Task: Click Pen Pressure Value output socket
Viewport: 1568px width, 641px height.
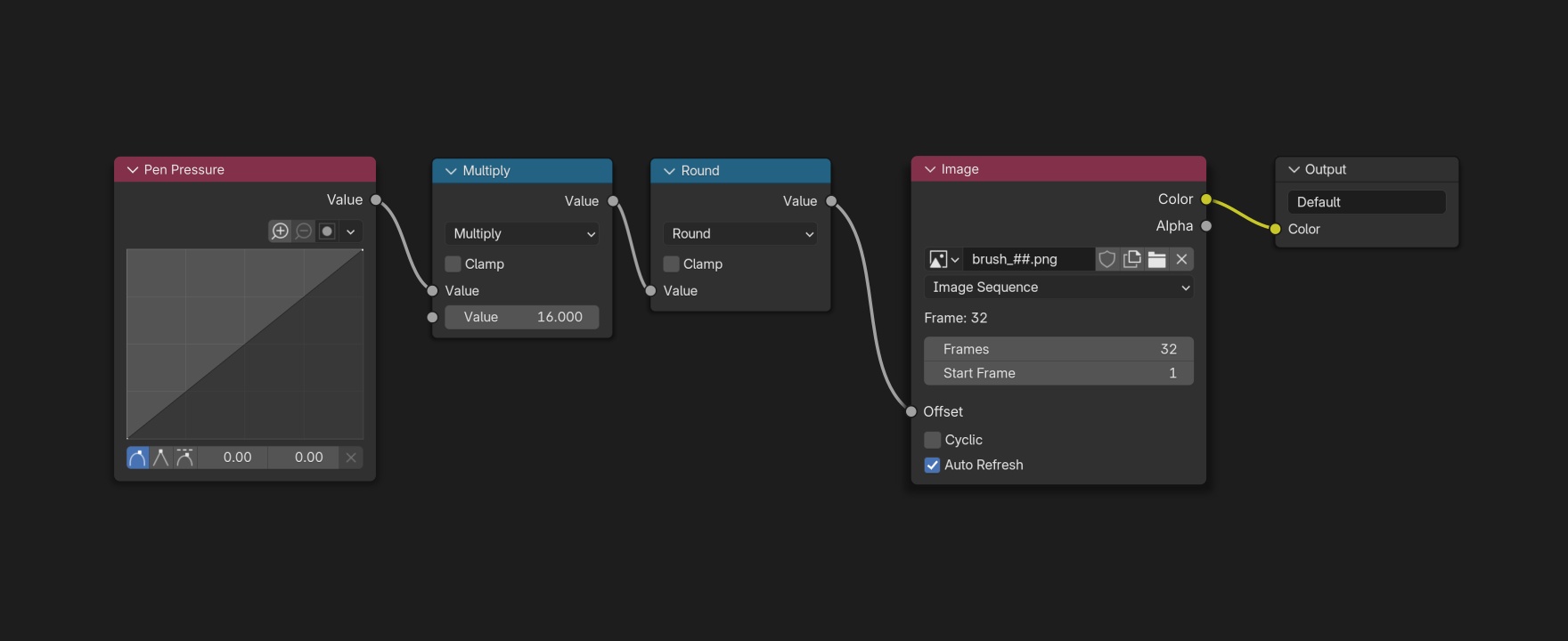Action: click(376, 200)
